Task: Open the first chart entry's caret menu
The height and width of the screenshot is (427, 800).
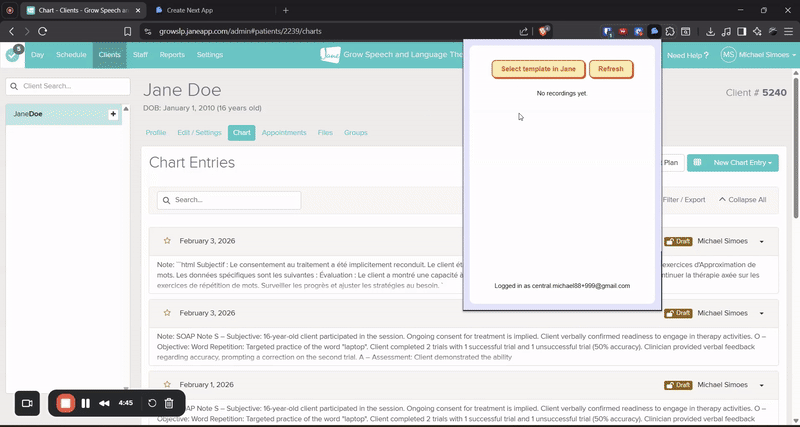Action: (762, 241)
